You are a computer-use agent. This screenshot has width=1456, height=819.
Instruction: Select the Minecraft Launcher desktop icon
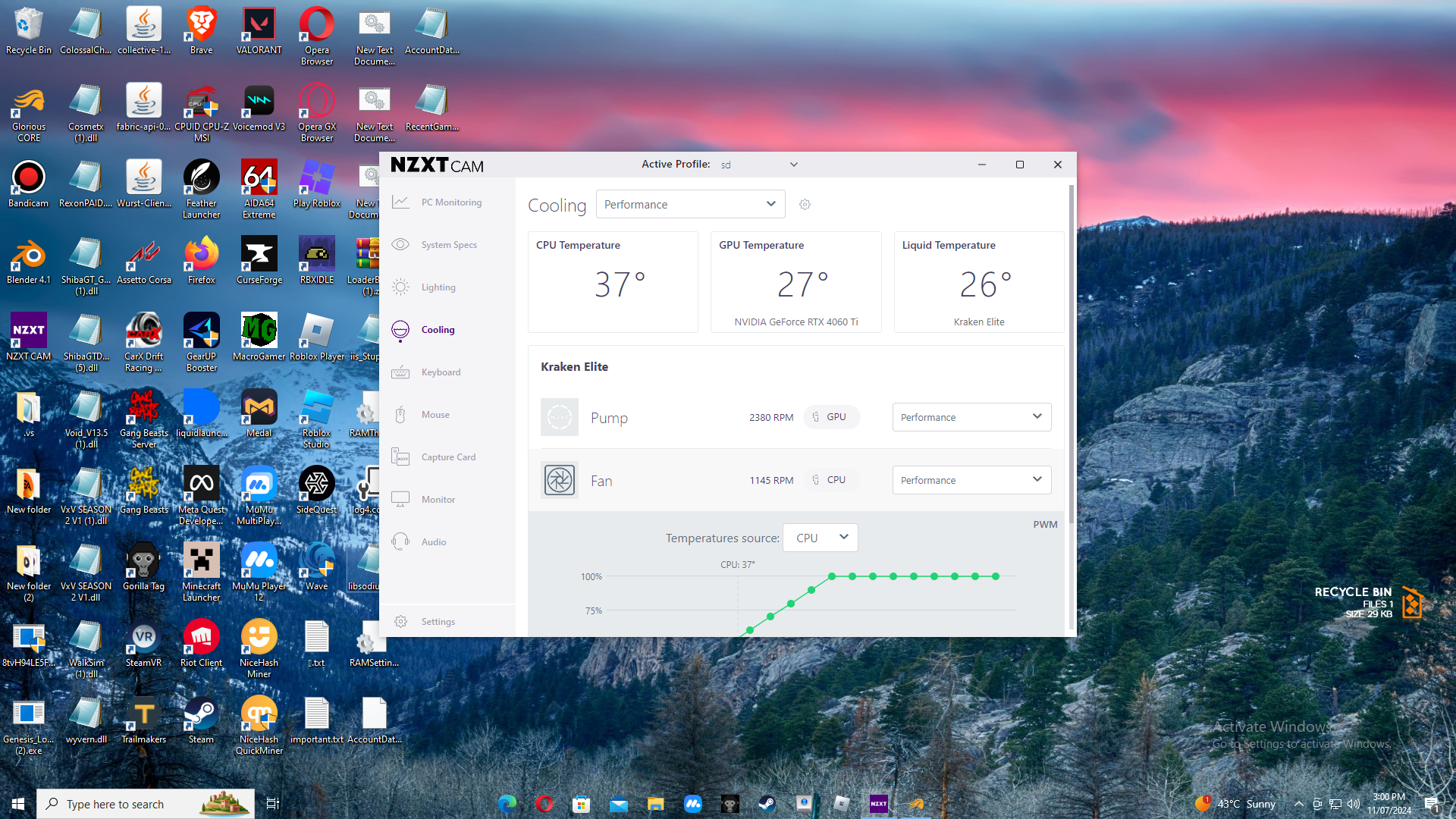202,573
